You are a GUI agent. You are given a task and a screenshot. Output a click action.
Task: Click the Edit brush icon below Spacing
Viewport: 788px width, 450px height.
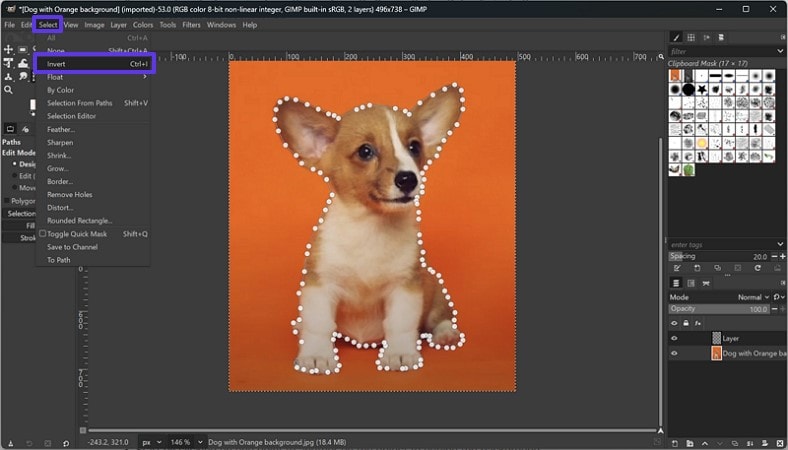[x=677, y=268]
